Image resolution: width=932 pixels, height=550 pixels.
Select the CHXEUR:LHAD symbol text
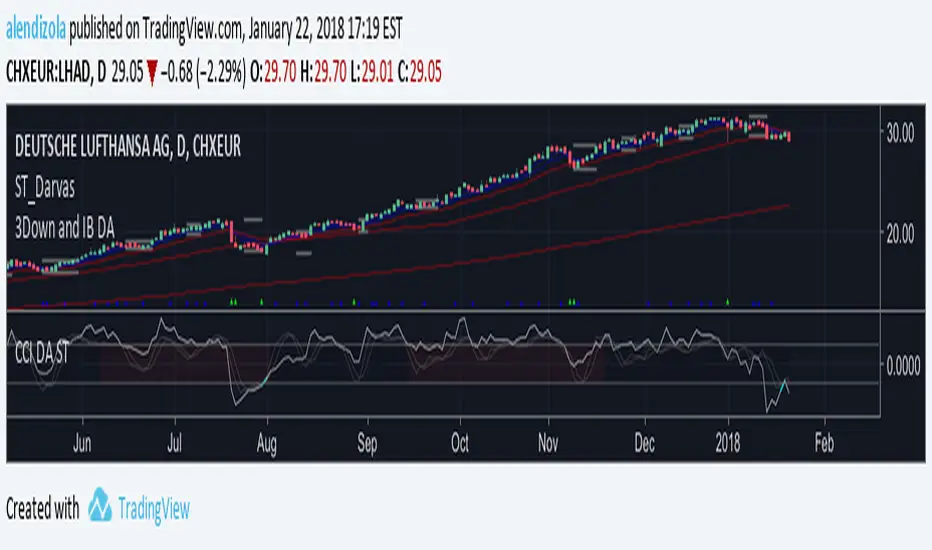49,73
